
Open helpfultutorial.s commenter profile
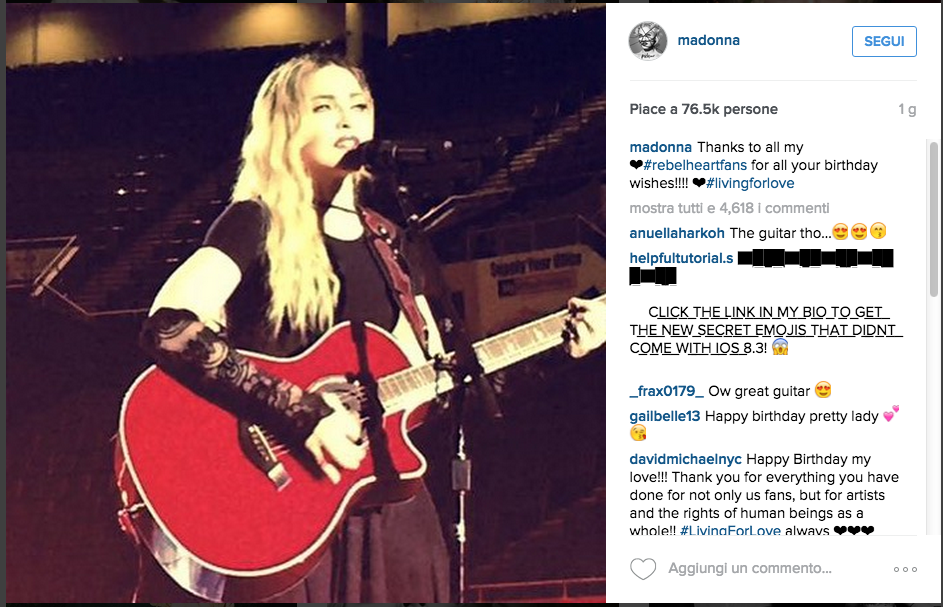681,258
